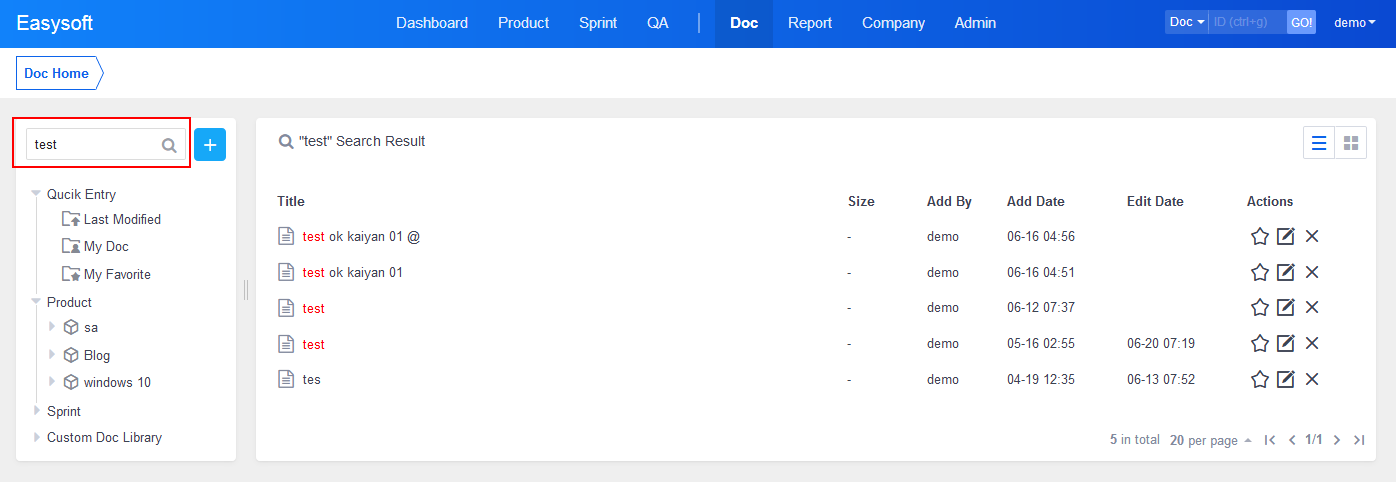Image resolution: width=1396 pixels, height=482 pixels.
Task: Open My Favorite quick entry
Action: click(116, 274)
